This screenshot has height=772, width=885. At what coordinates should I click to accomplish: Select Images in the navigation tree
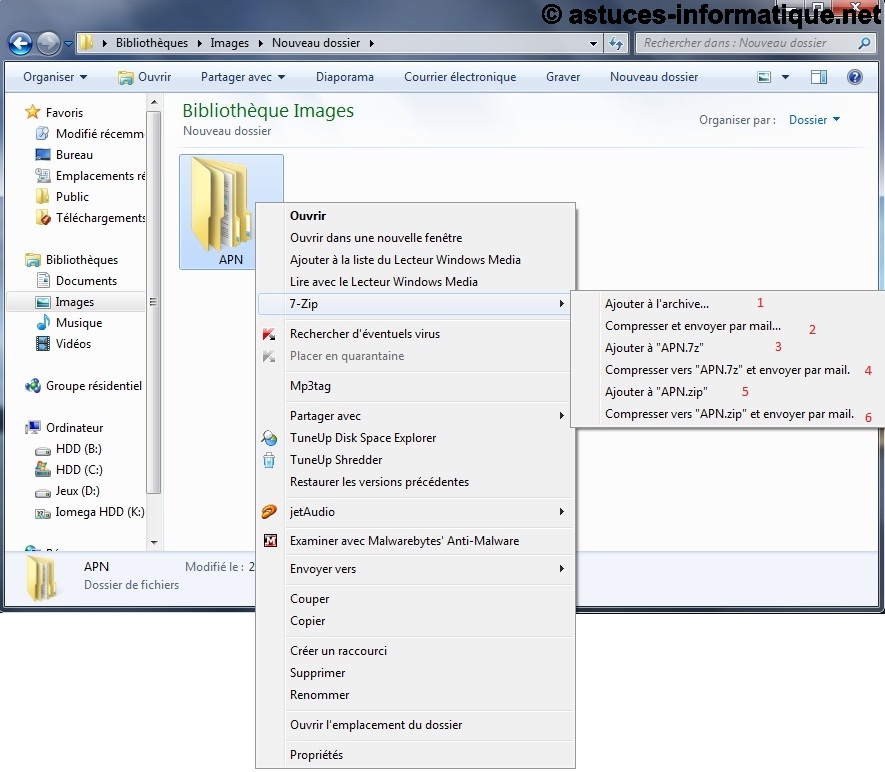click(x=76, y=302)
